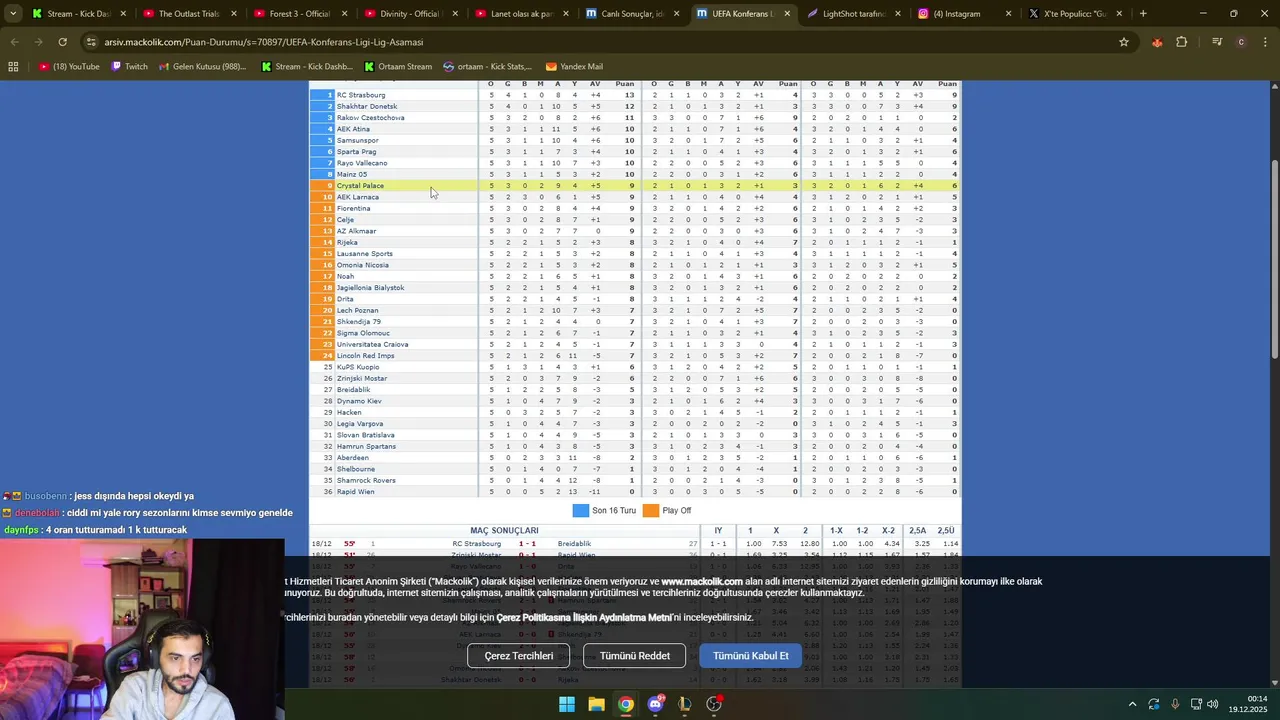The width and height of the screenshot is (1280, 720).
Task: Show hidden system tray icons
Action: [x=1132, y=704]
